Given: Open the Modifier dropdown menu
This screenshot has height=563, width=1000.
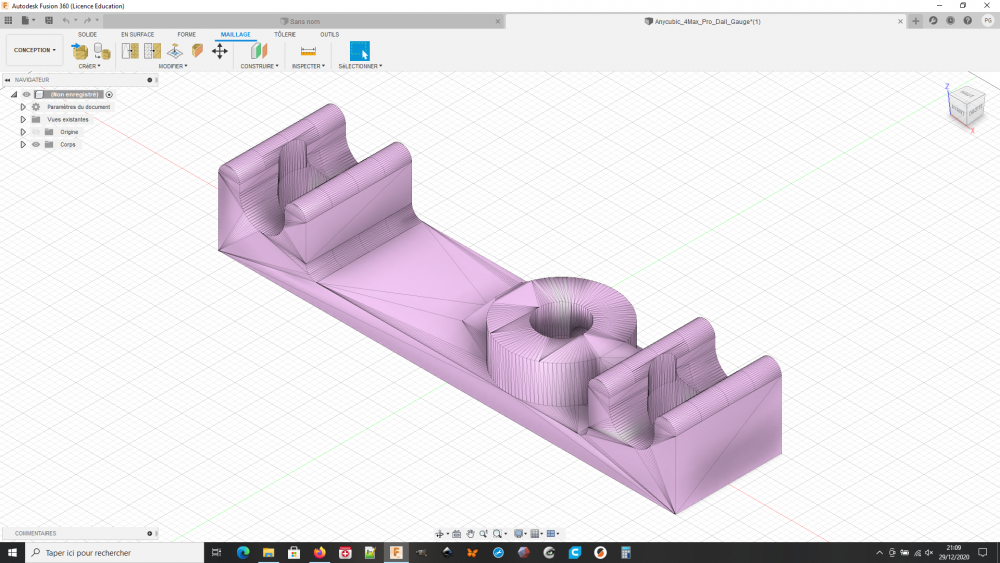Looking at the screenshot, I should pos(172,66).
